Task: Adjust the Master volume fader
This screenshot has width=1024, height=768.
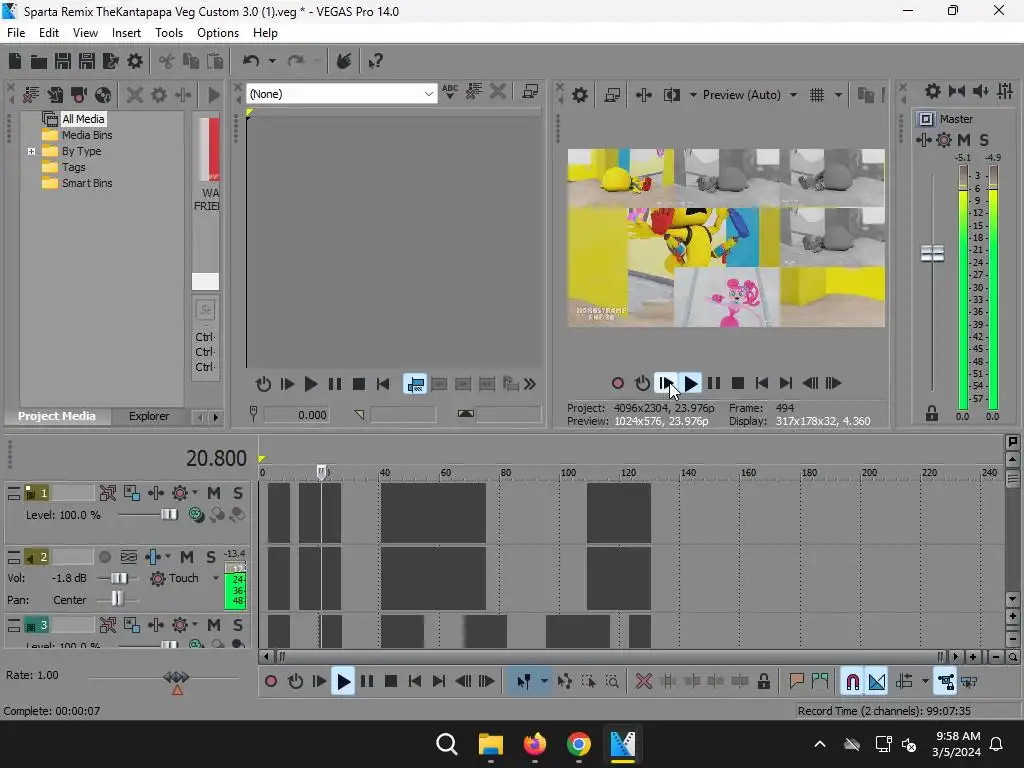Action: [932, 253]
